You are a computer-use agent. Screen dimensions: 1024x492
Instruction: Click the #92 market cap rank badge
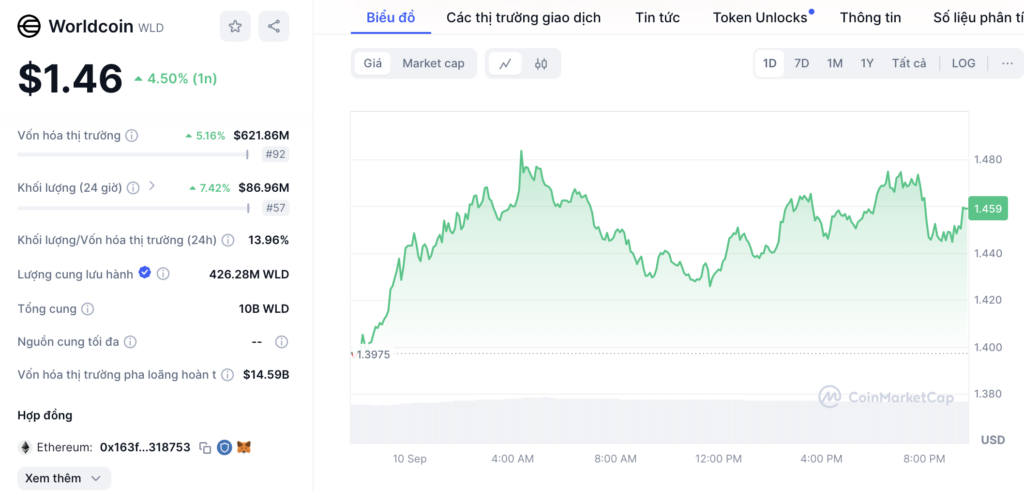click(275, 155)
